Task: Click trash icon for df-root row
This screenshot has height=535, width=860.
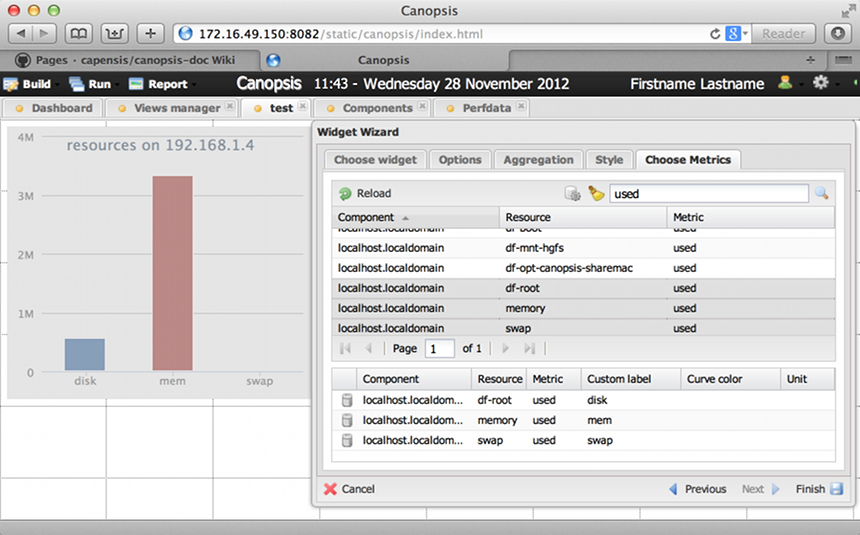Action: (x=347, y=400)
